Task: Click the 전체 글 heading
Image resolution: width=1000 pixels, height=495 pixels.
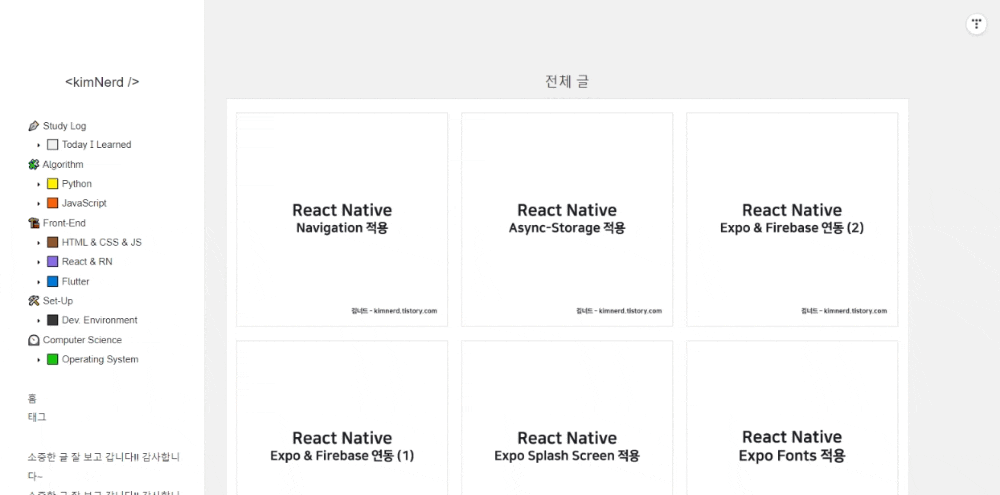Action: (x=567, y=82)
